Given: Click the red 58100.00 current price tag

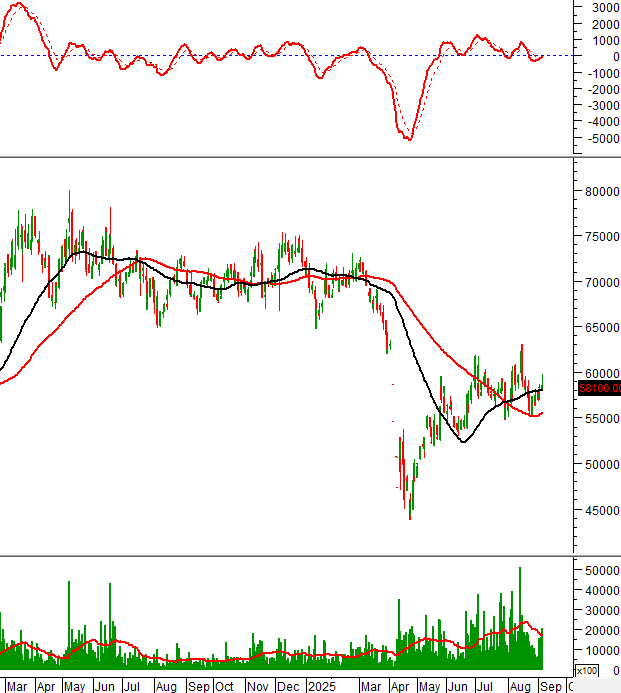Looking at the screenshot, I should click(x=596, y=388).
